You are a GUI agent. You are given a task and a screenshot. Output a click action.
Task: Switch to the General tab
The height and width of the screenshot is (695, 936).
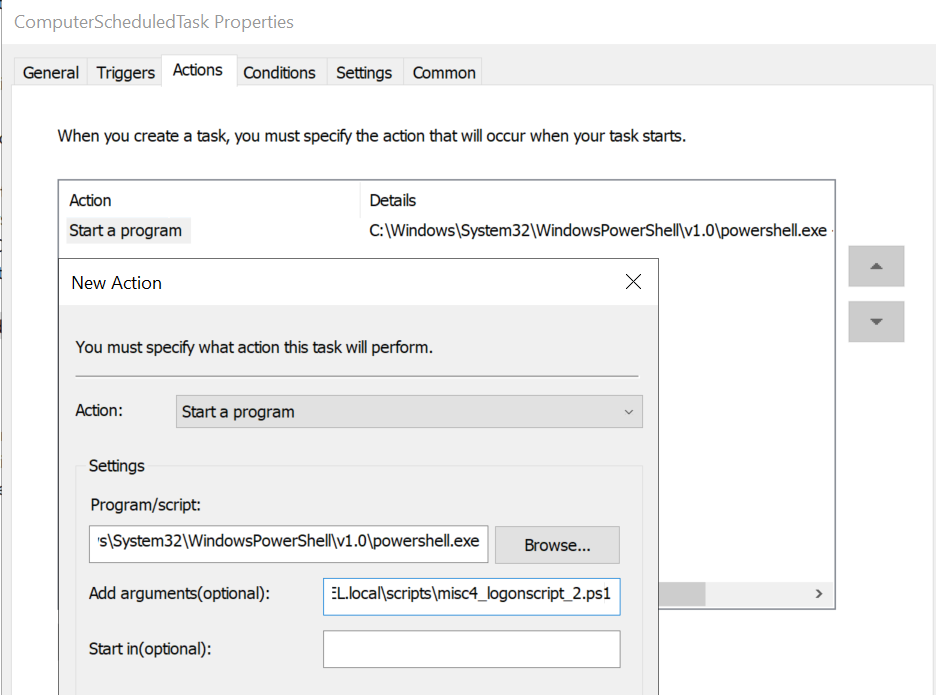pyautogui.click(x=51, y=72)
